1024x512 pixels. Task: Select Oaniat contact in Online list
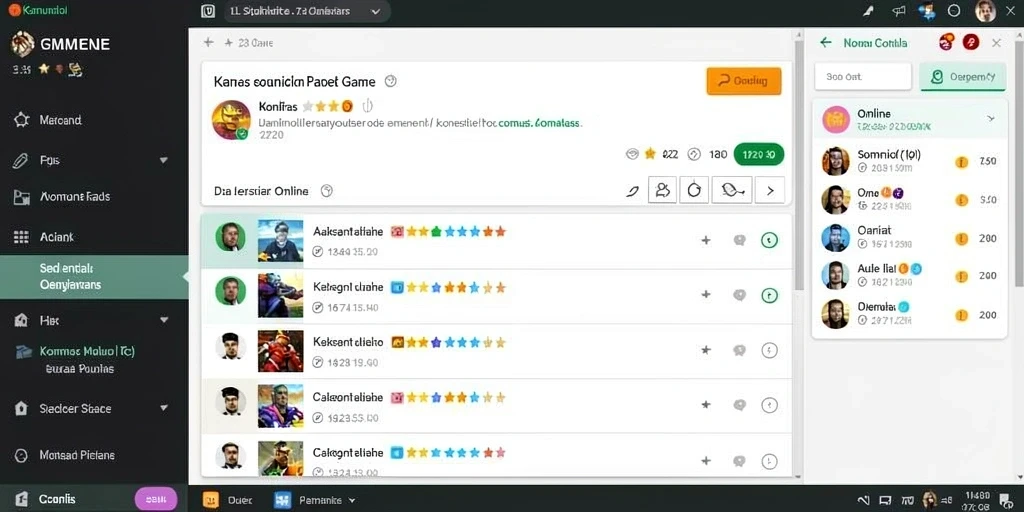pos(909,238)
